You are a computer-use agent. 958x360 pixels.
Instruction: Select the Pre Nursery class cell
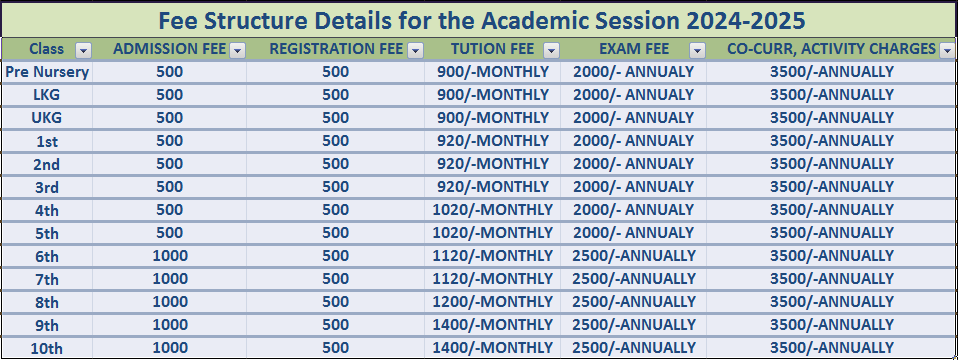[47, 72]
